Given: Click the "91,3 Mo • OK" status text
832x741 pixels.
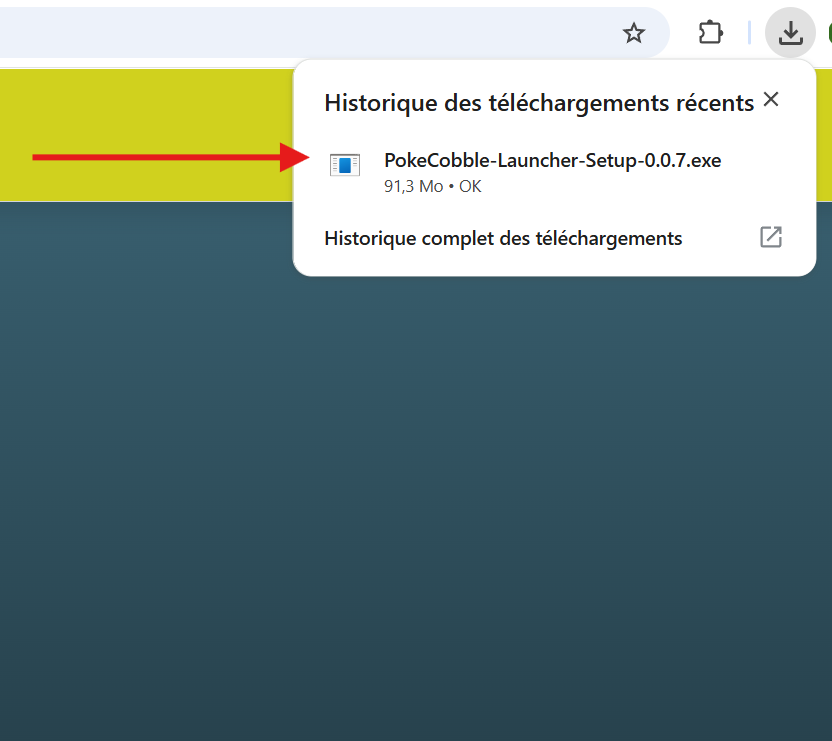Looking at the screenshot, I should coord(432,187).
